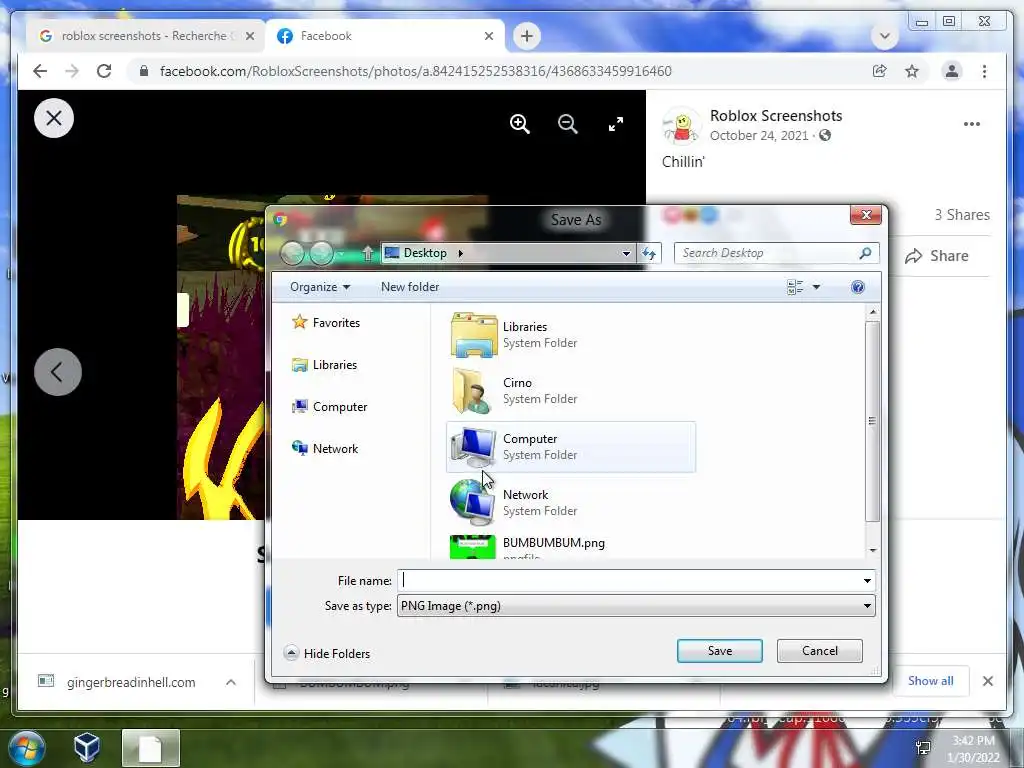Bookmark this page with the star icon

(912, 71)
